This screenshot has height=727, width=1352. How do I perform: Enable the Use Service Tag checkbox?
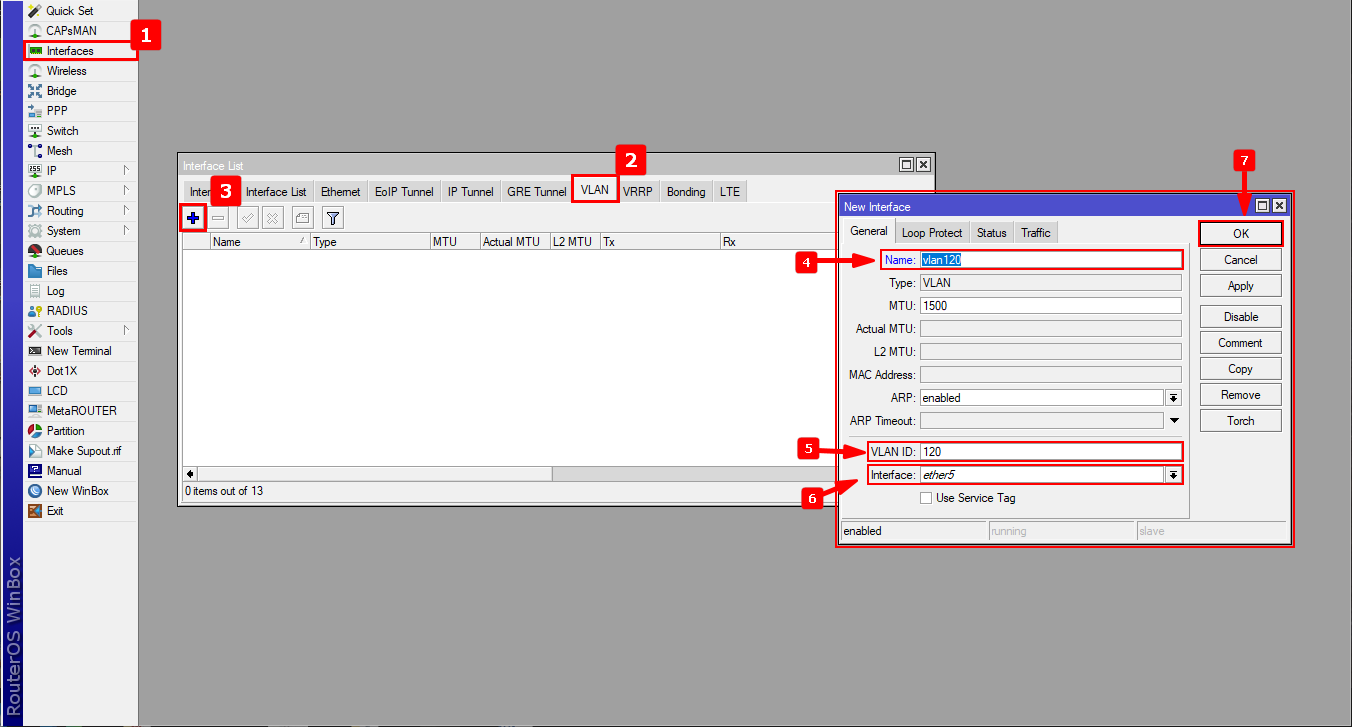[926, 498]
